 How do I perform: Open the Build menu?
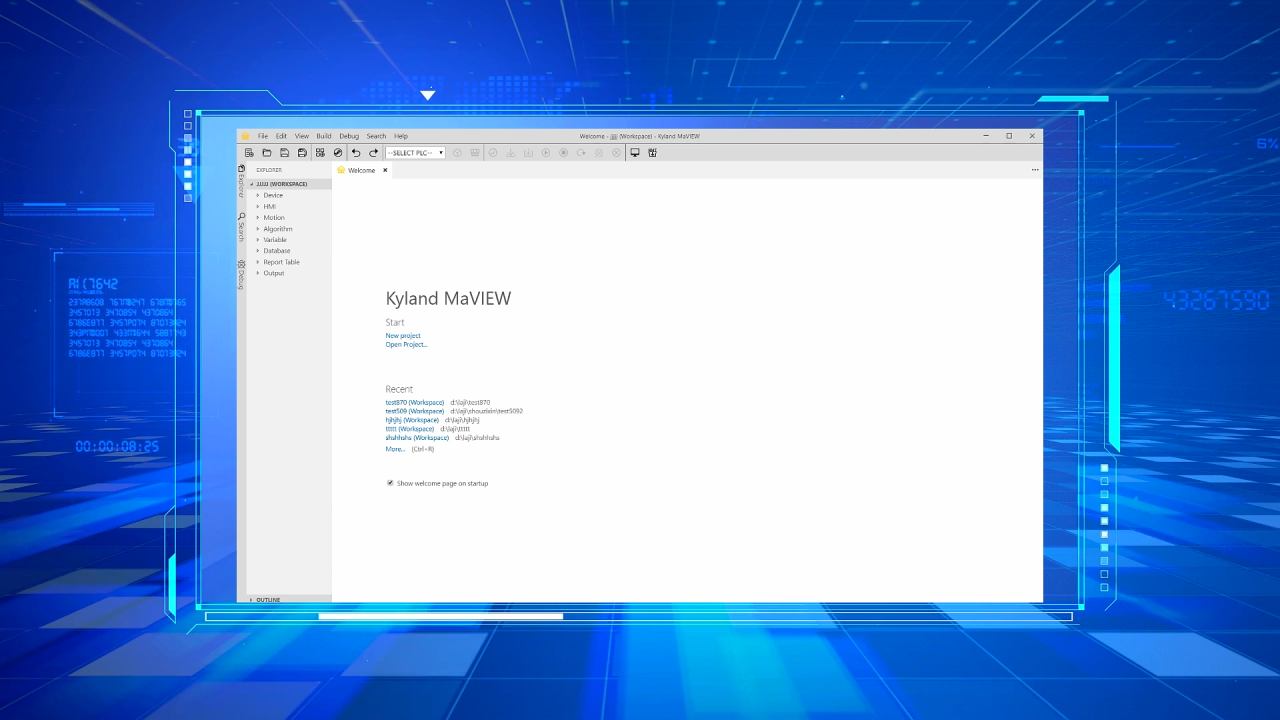tap(324, 136)
